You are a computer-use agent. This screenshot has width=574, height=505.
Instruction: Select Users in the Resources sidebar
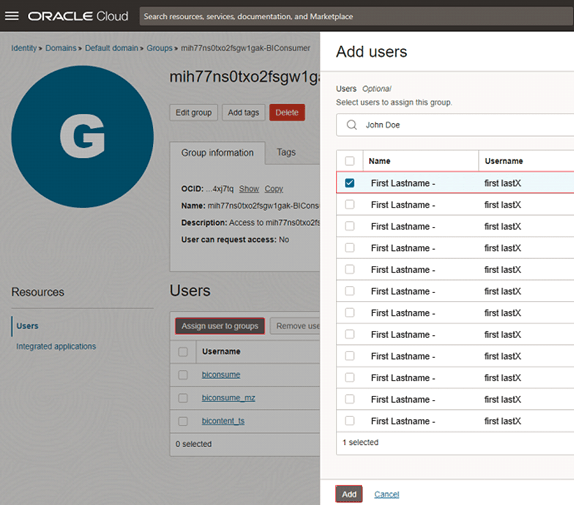(x=27, y=326)
